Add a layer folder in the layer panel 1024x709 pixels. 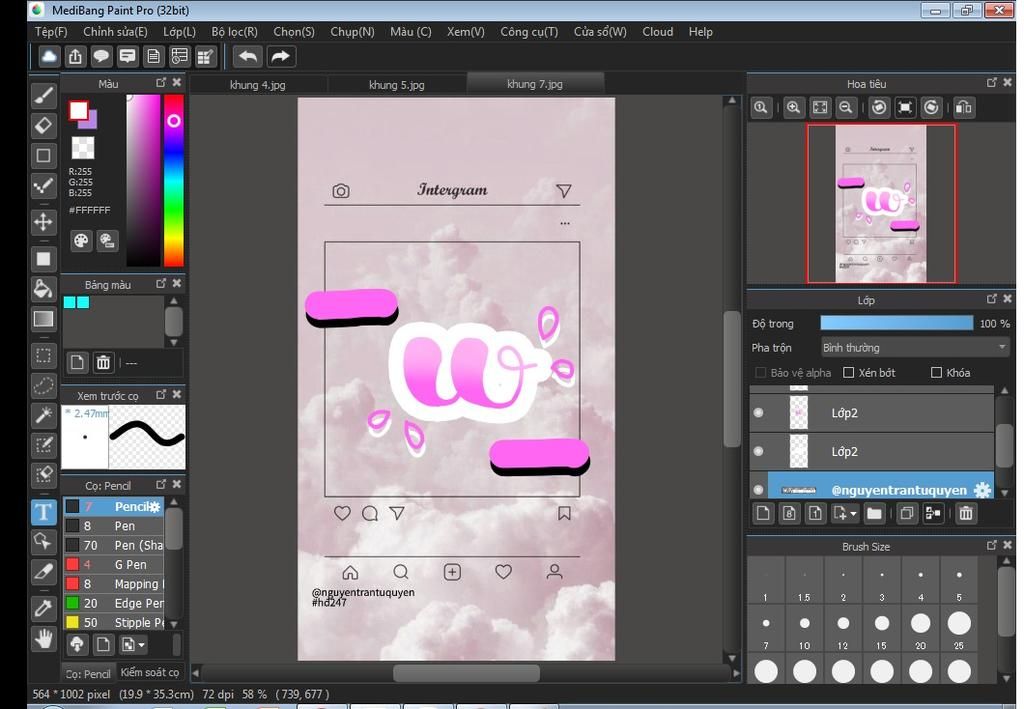pos(874,514)
